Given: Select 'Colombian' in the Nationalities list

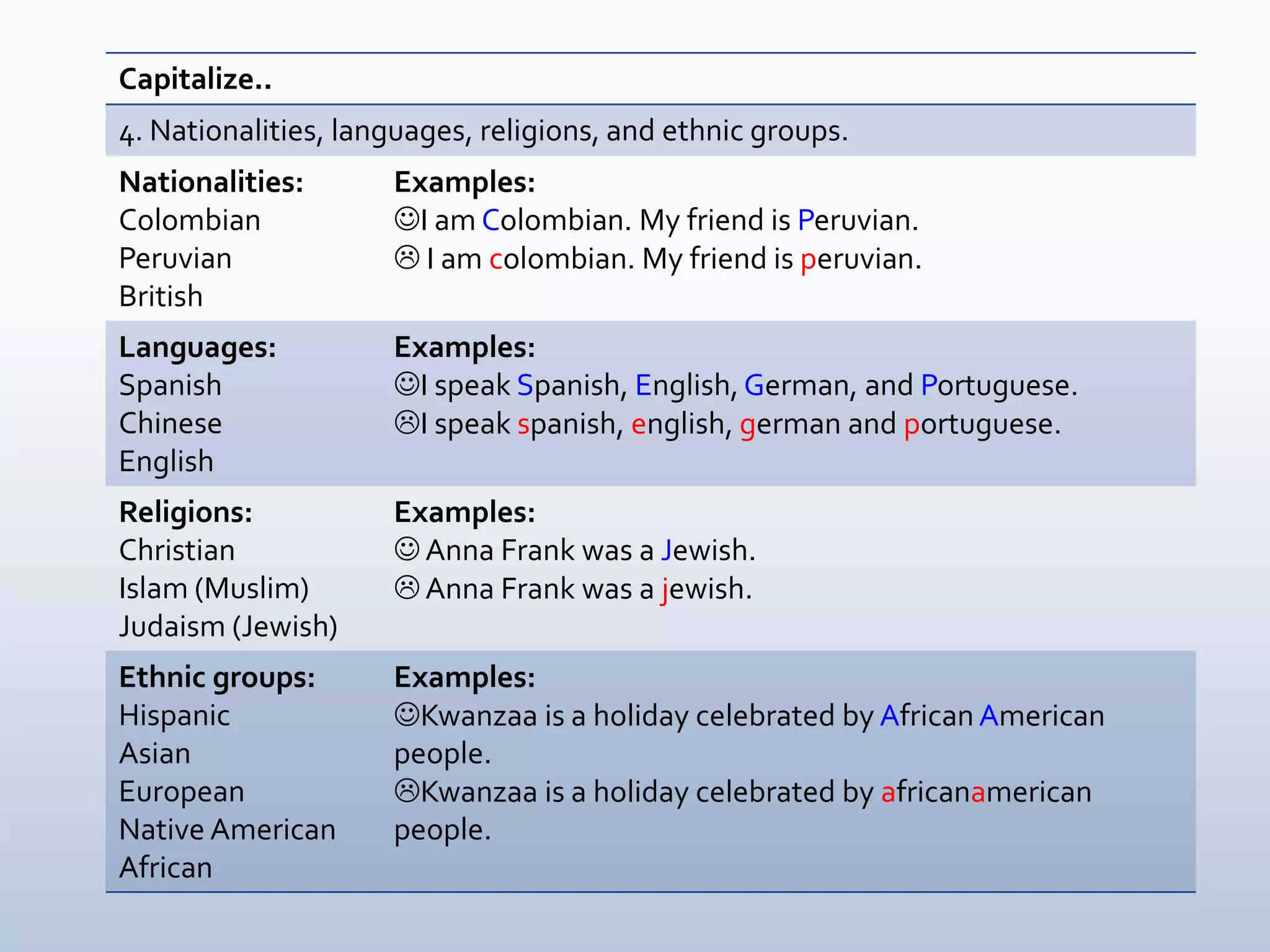Looking at the screenshot, I should (x=190, y=221).
